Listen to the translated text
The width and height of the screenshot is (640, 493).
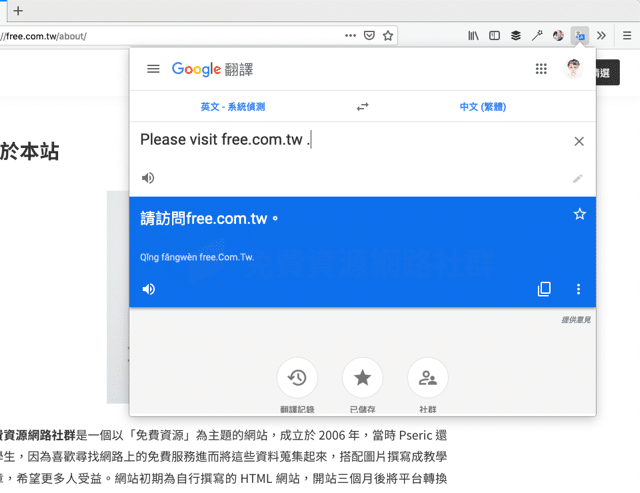pyautogui.click(x=149, y=289)
